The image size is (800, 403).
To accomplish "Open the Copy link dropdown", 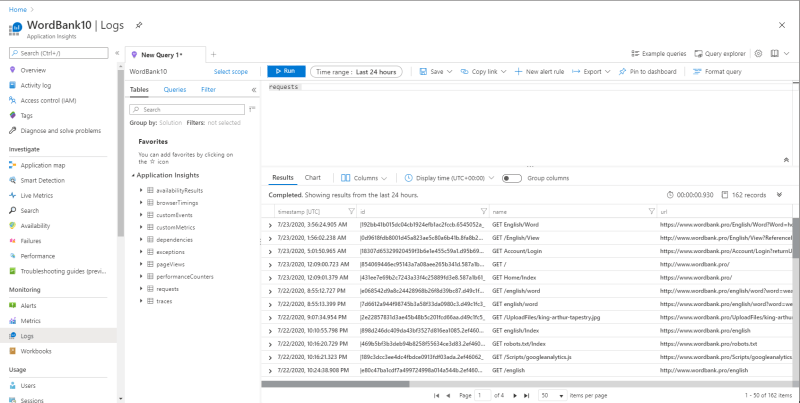I will [x=483, y=72].
